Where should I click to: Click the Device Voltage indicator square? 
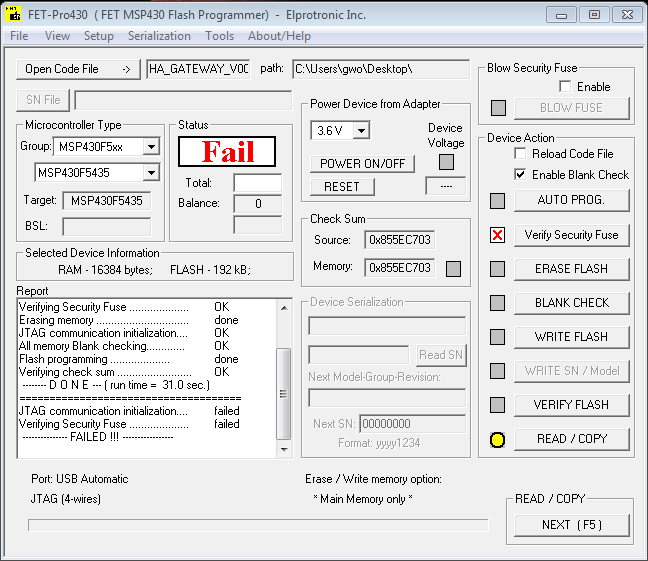(x=446, y=162)
